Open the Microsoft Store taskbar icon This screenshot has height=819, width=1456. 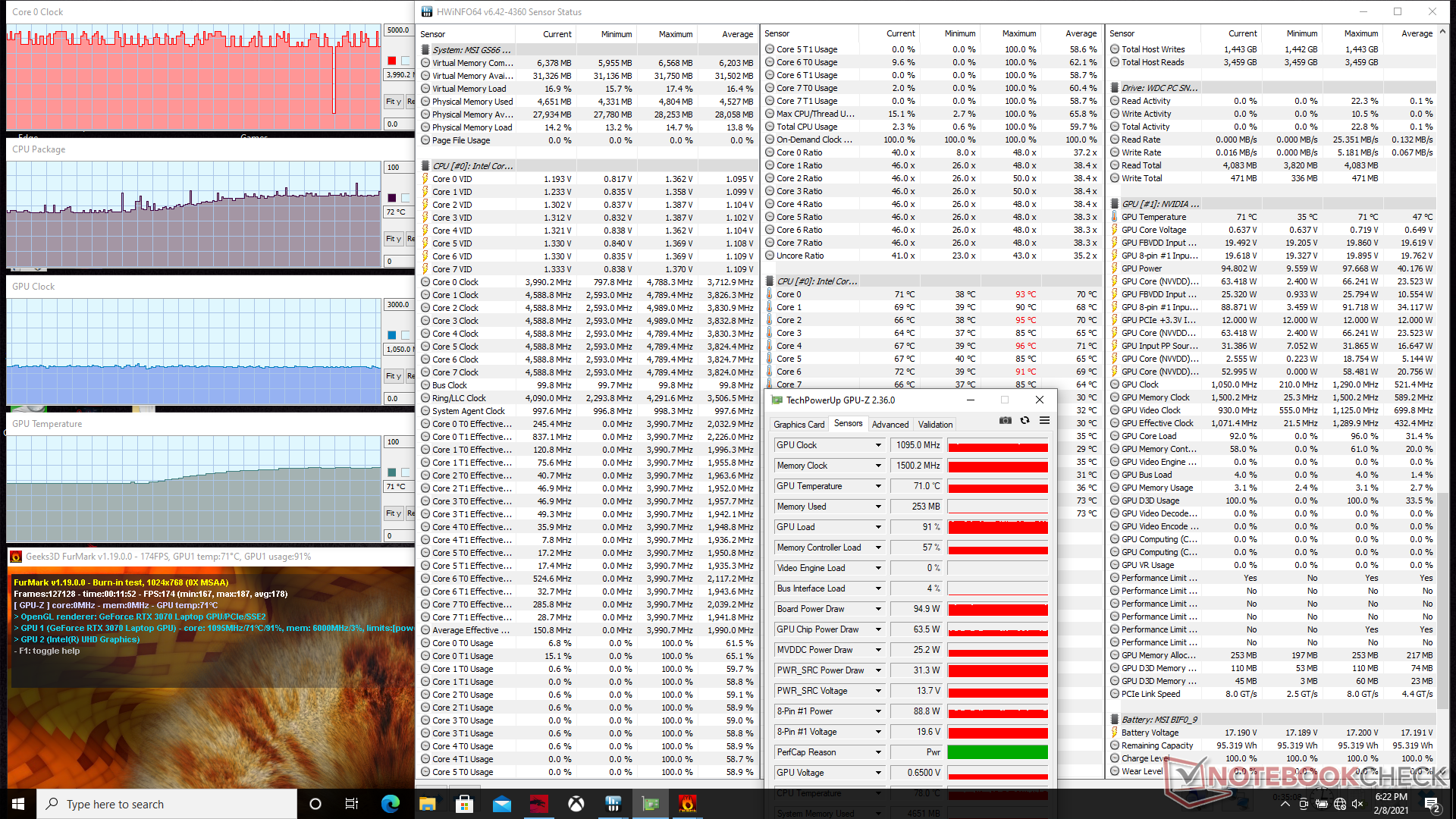coord(465,804)
